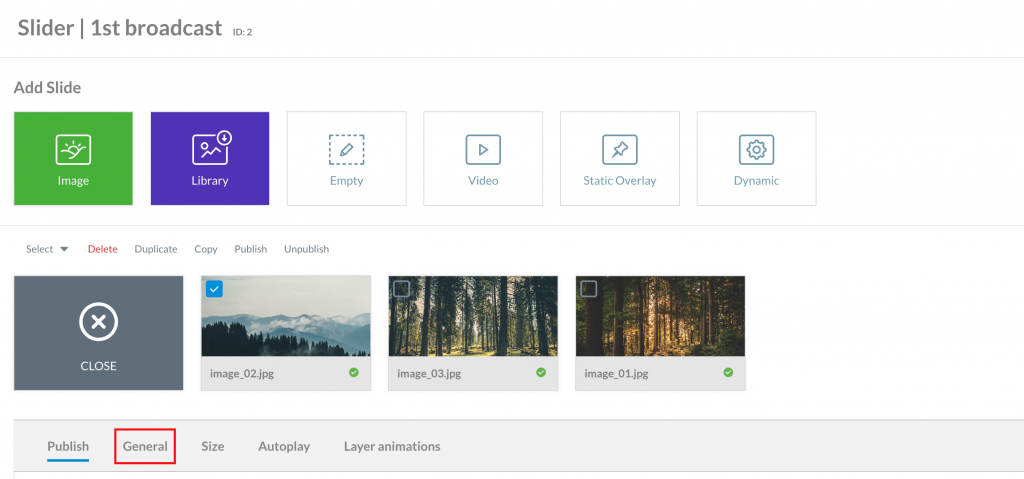
Task: Switch to the General tab
Action: coord(145,446)
